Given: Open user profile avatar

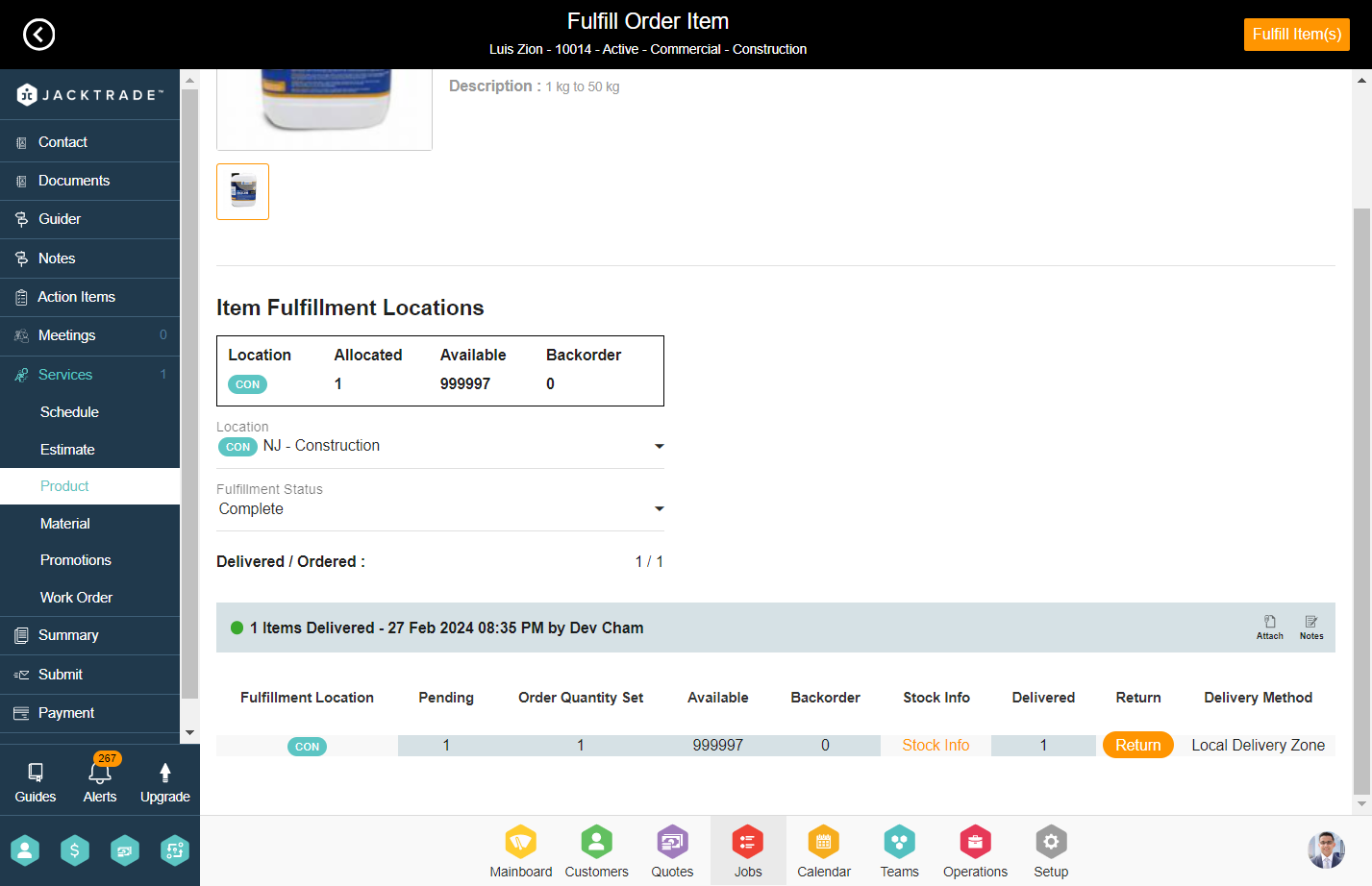Looking at the screenshot, I should click(x=1326, y=850).
